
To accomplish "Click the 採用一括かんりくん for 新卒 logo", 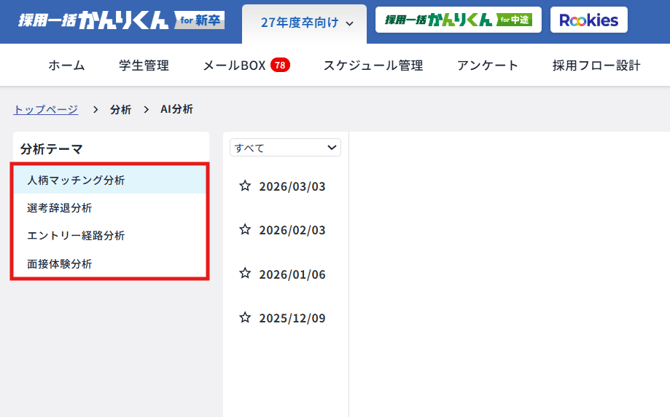I will (121, 20).
